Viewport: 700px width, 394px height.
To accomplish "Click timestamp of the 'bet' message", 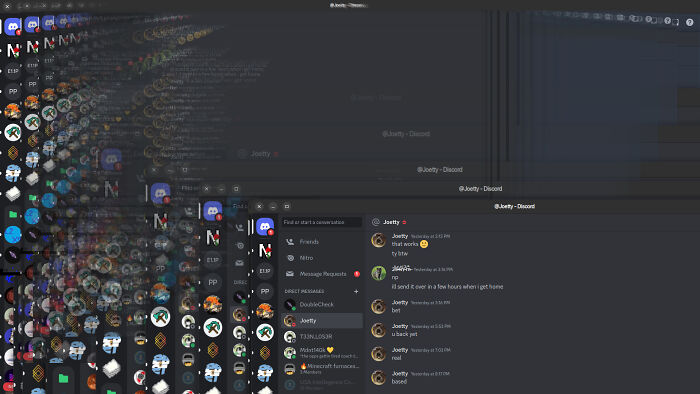I will click(x=430, y=303).
